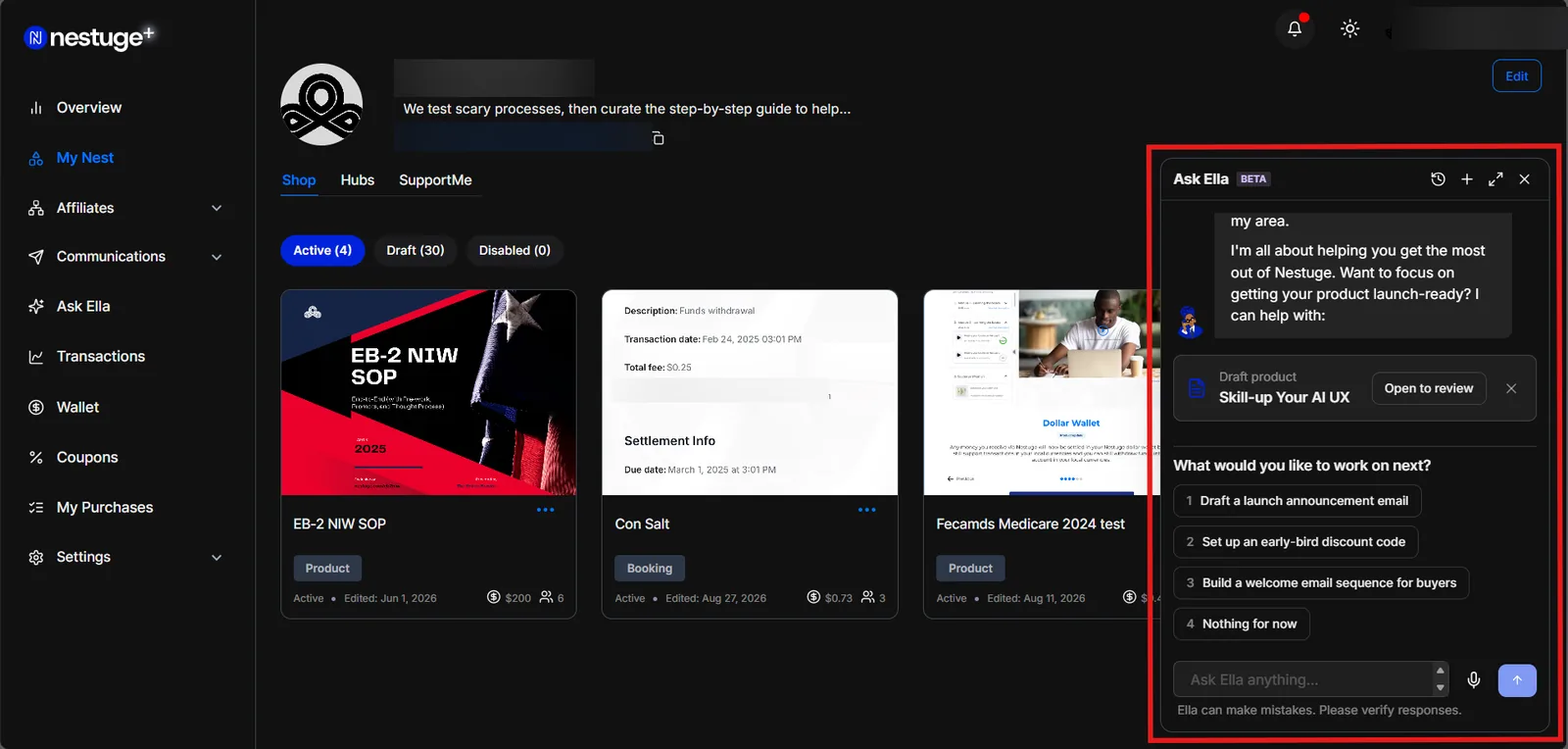Choose Build a welcome email sequence for buyers
Screen dimensions: 1568x749
(x=1321, y=583)
